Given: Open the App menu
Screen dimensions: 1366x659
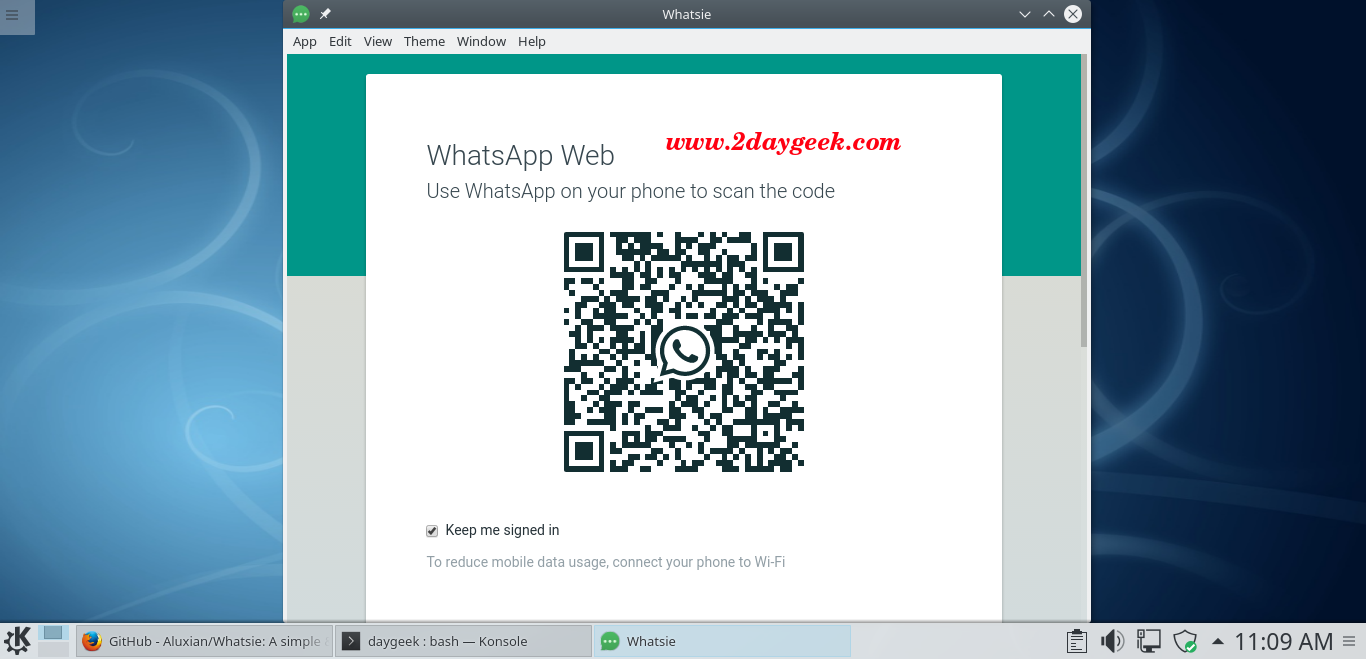Looking at the screenshot, I should pyautogui.click(x=305, y=41).
